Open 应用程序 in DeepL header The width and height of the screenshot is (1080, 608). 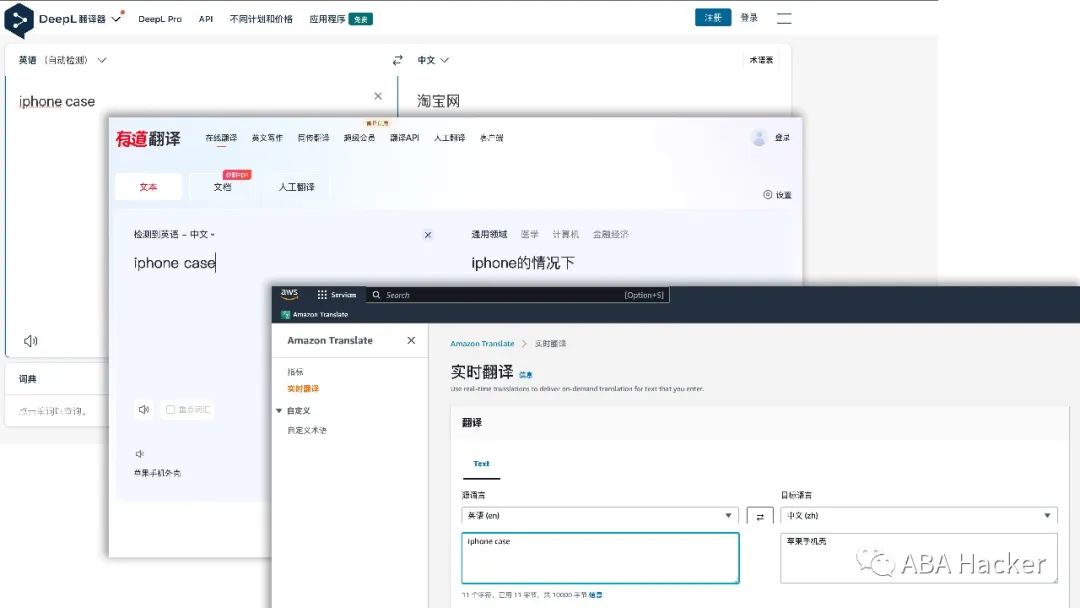(x=327, y=19)
